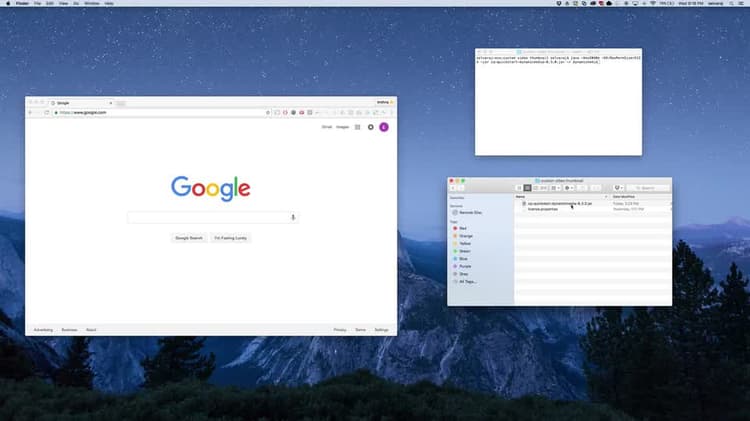Viewport: 750px width, 421px height.
Task: Open the View menu in menu bar
Action: pos(63,3)
